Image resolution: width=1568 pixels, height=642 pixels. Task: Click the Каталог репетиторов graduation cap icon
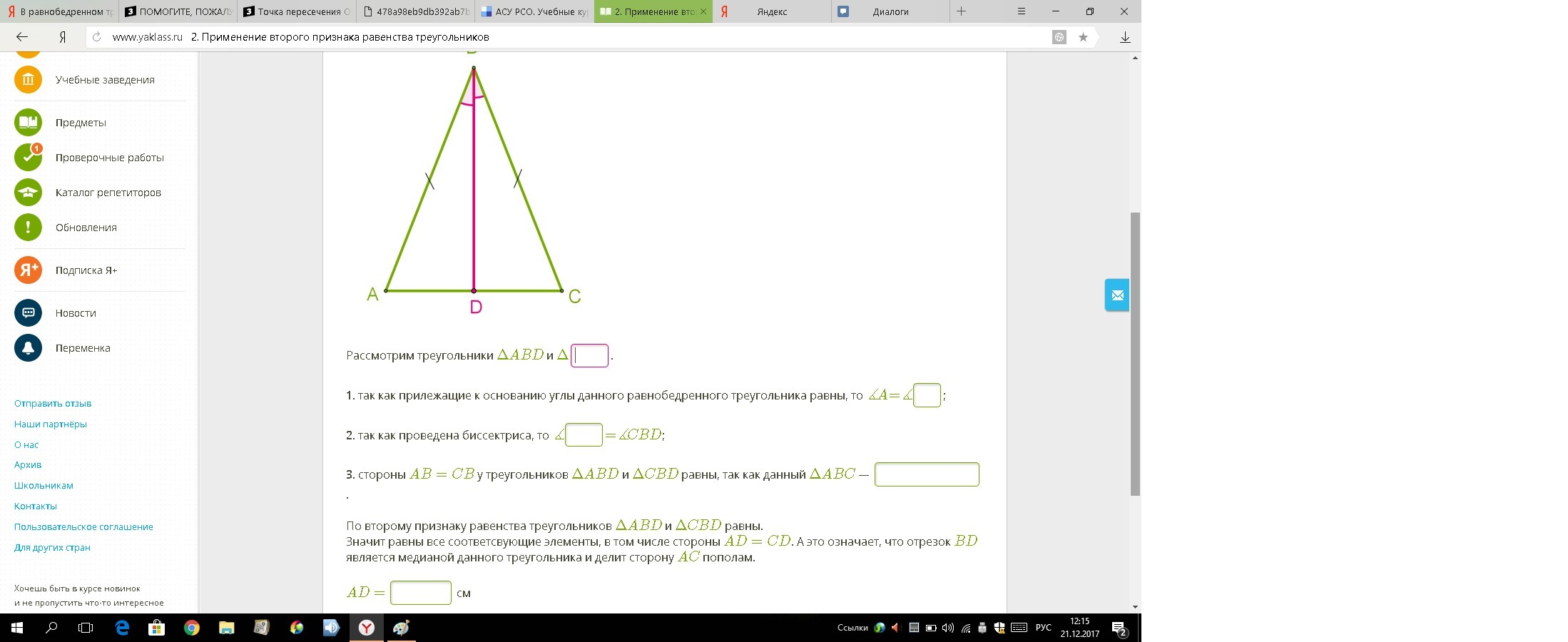click(x=28, y=192)
